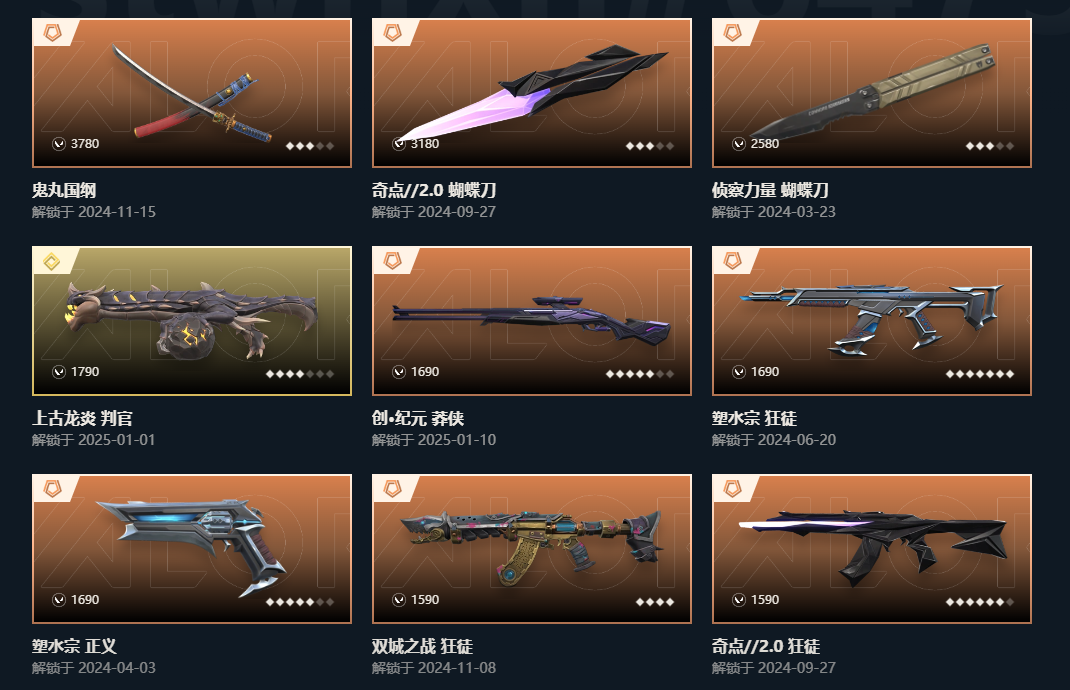Screen dimensions: 1070x690
Task: Click the tier badge on 侦察力量 蝴蝶刀 card
Action: tap(732, 32)
